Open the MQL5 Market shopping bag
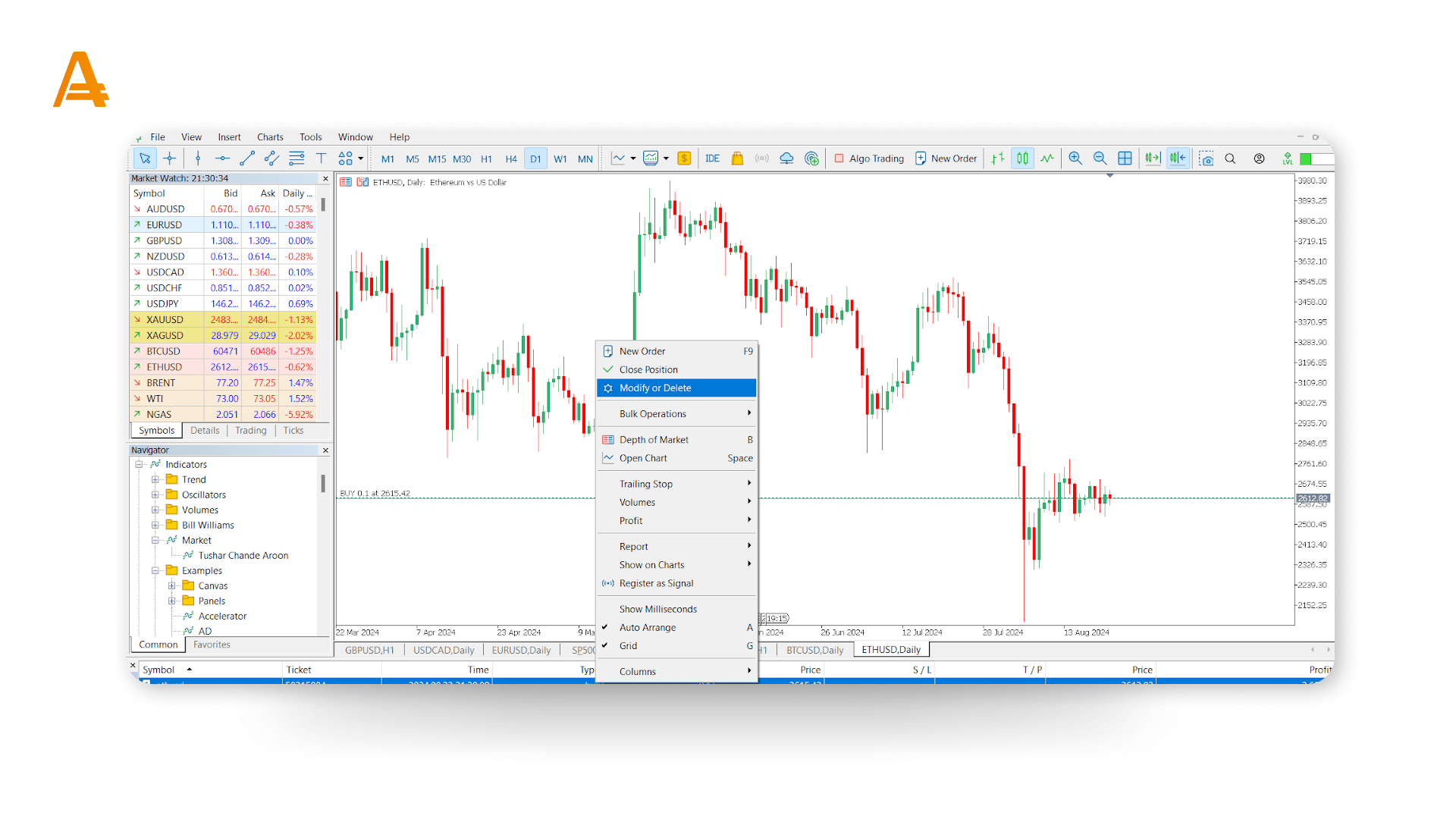This screenshot has height=819, width=1456. pos(737,158)
